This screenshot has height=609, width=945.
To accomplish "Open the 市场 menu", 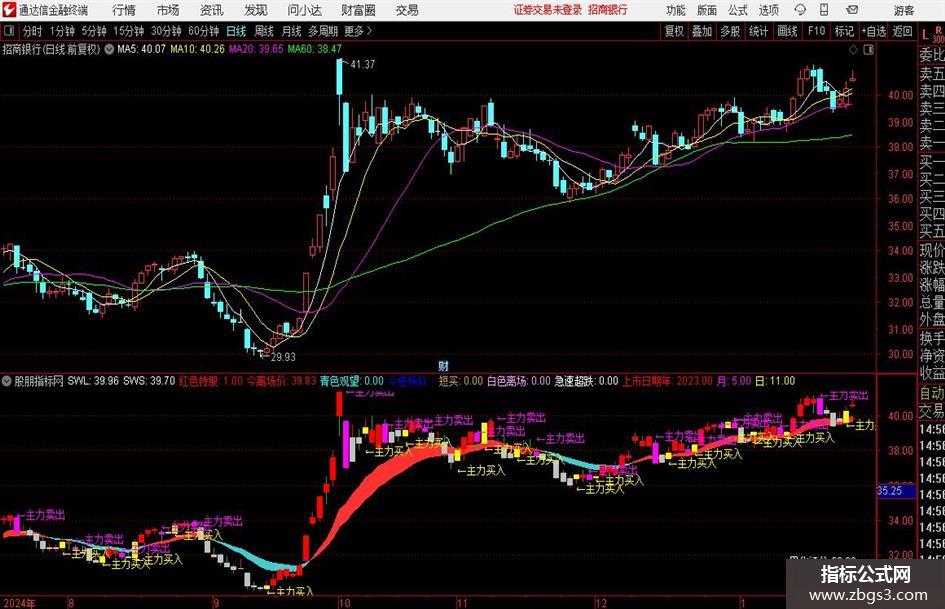I will (168, 10).
